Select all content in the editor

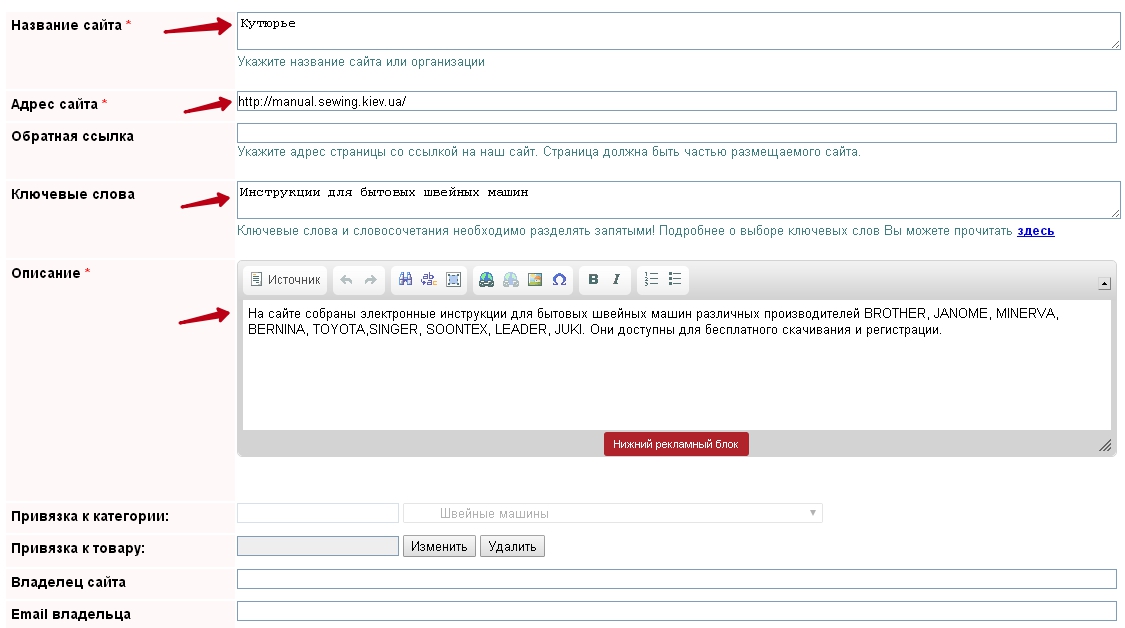click(x=453, y=280)
